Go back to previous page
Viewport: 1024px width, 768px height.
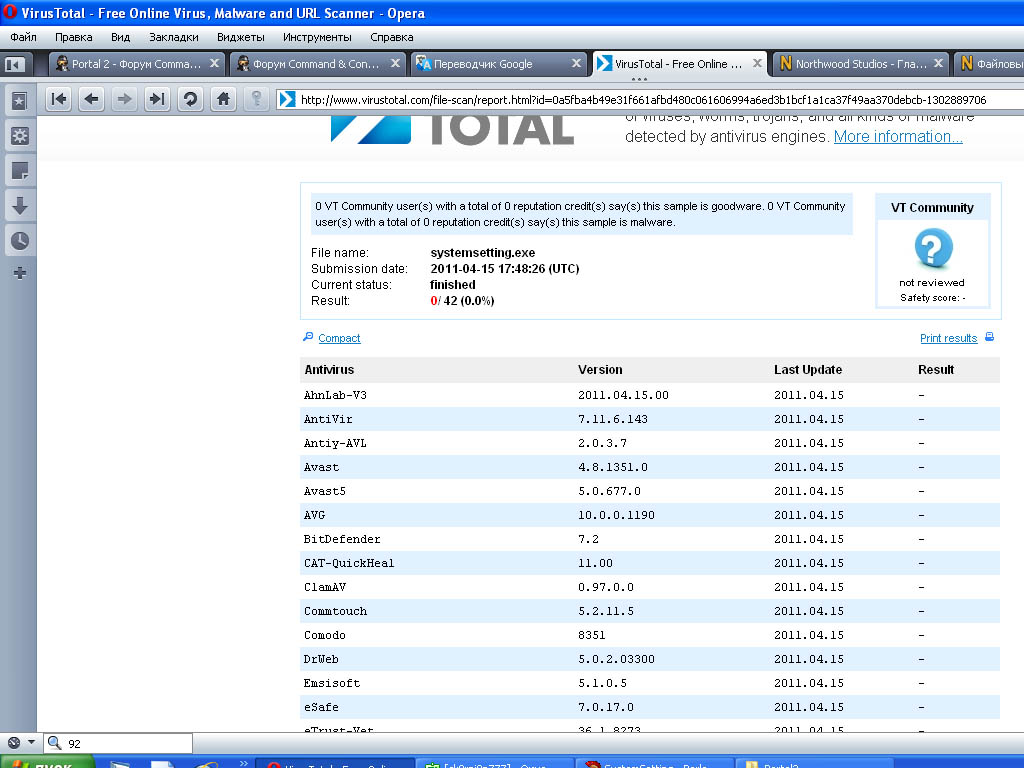(91, 99)
